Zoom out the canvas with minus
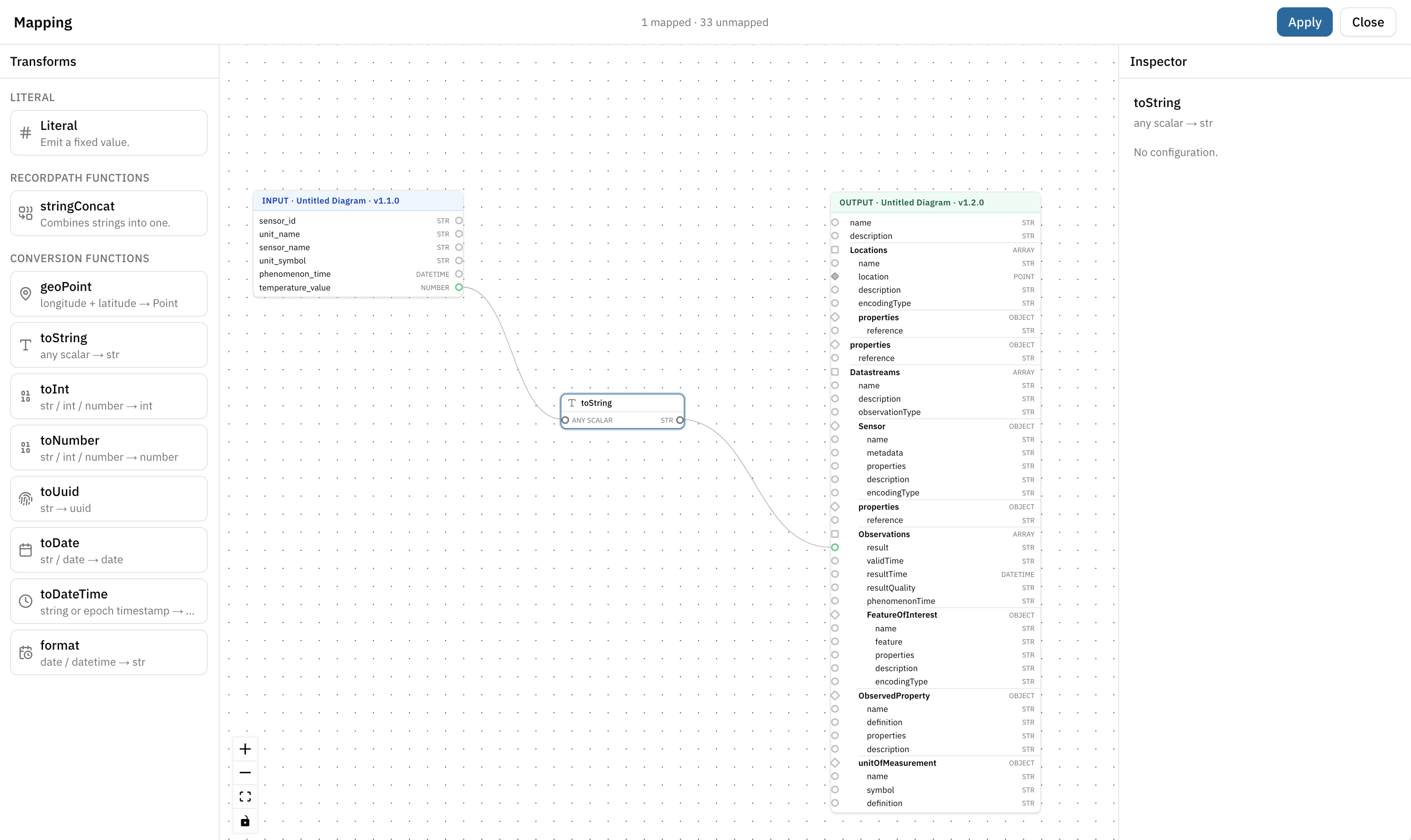This screenshot has width=1411, height=840. coord(245,773)
